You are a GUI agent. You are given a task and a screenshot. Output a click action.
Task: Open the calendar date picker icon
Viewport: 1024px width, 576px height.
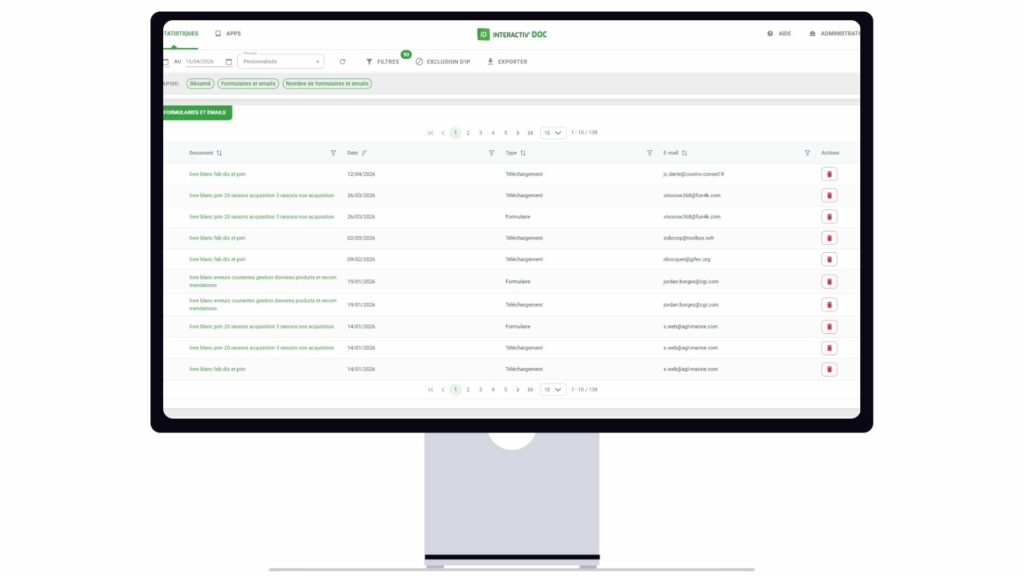[x=231, y=61]
